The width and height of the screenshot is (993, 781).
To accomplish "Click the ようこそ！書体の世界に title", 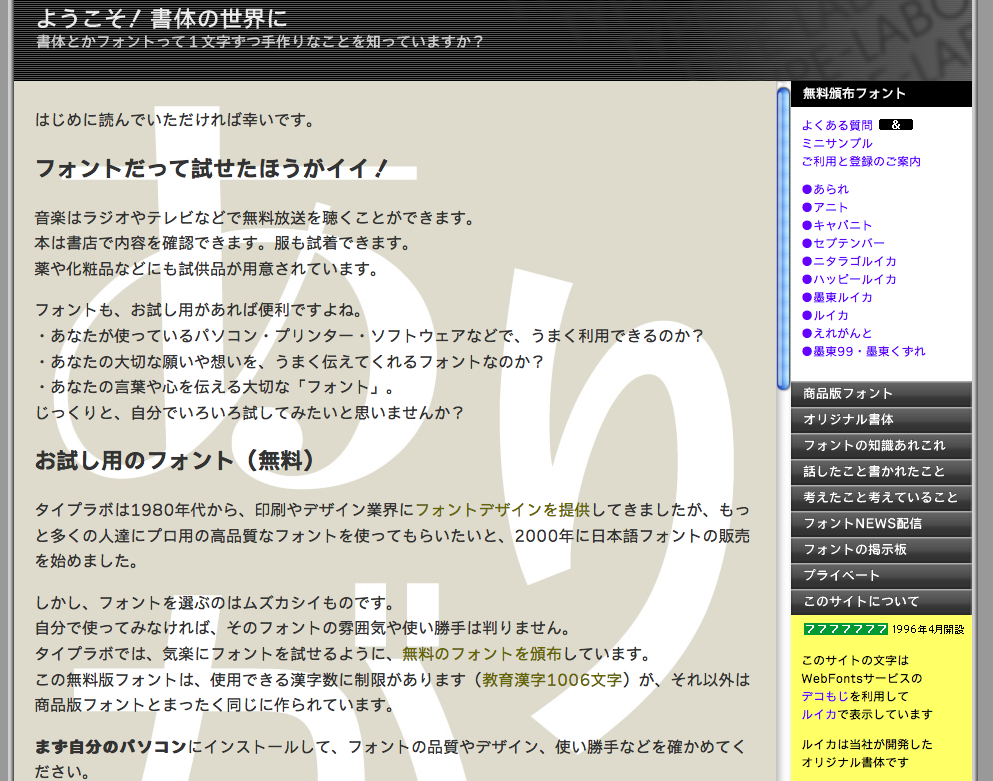I will [161, 18].
